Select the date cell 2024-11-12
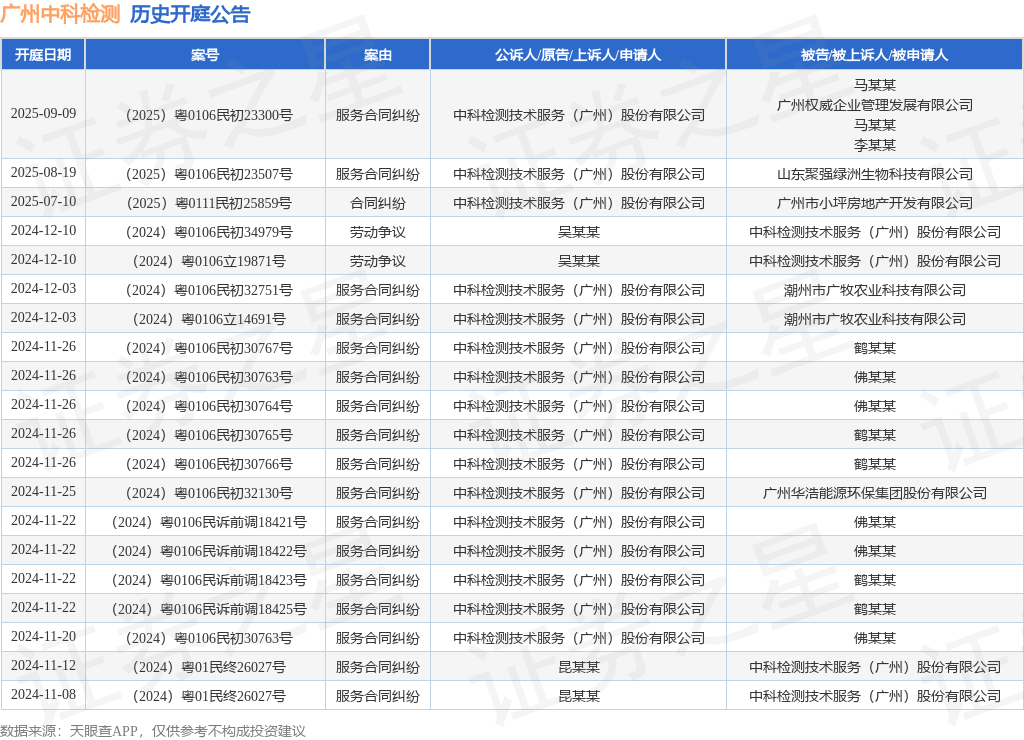The height and width of the screenshot is (740, 1024). 43,666
